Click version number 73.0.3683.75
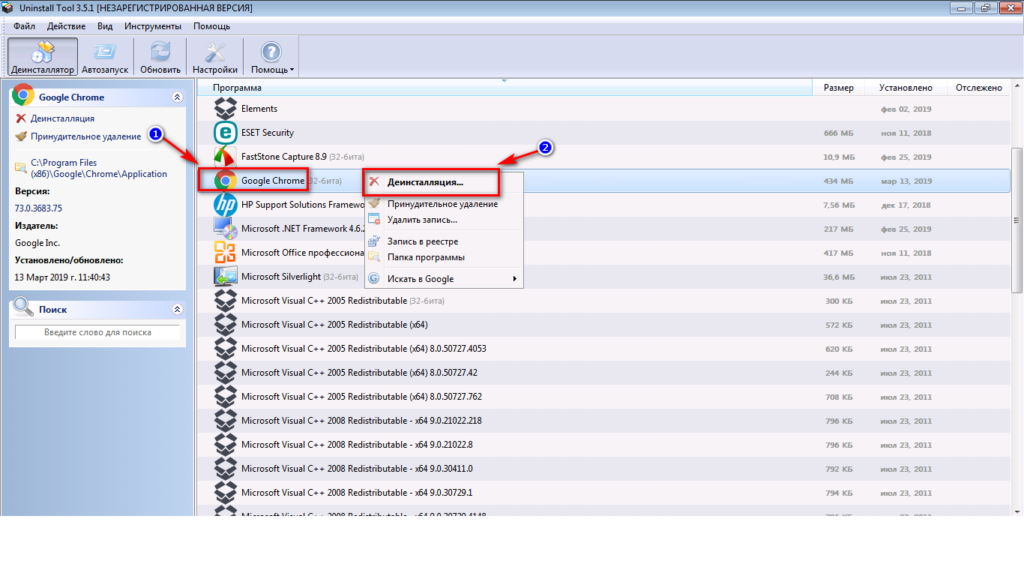 point(39,208)
